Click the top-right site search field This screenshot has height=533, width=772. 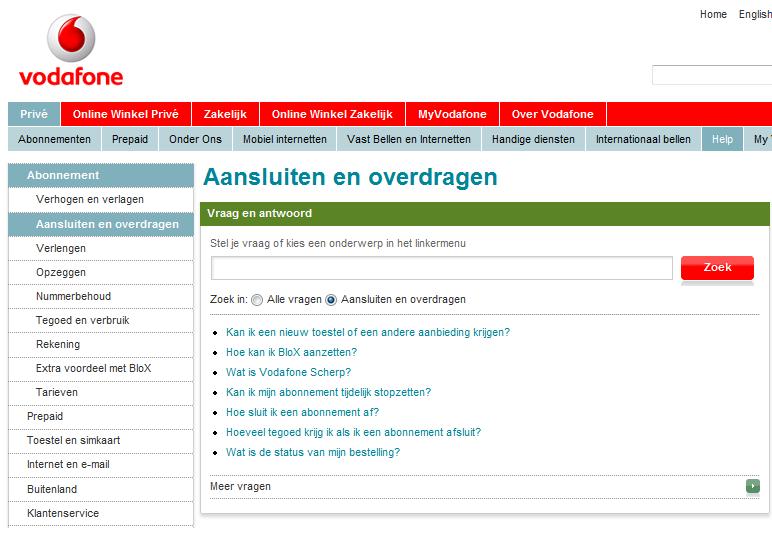click(712, 75)
